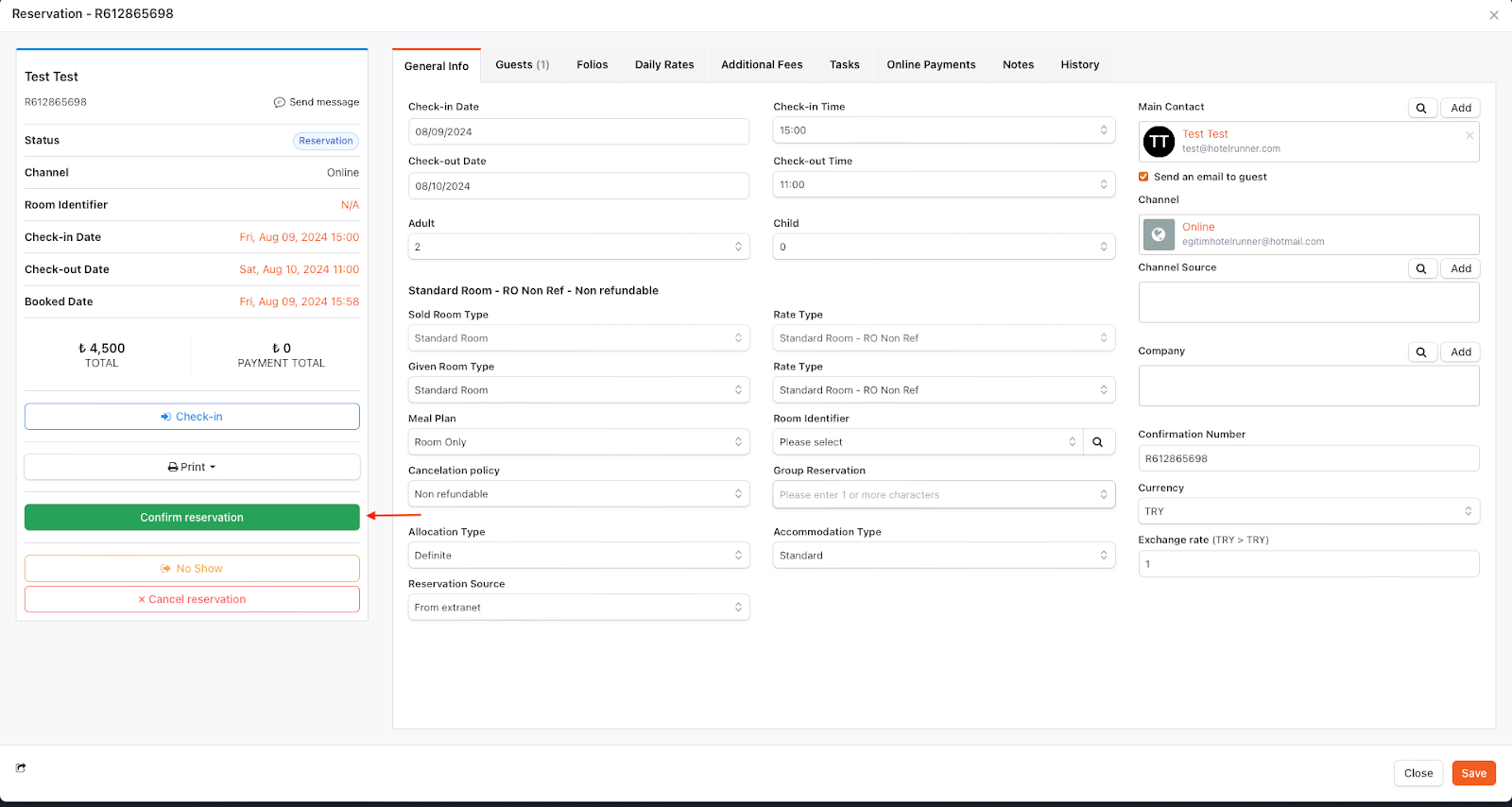Click the Online channel globe icon
The height and width of the screenshot is (807, 1512).
tap(1159, 234)
